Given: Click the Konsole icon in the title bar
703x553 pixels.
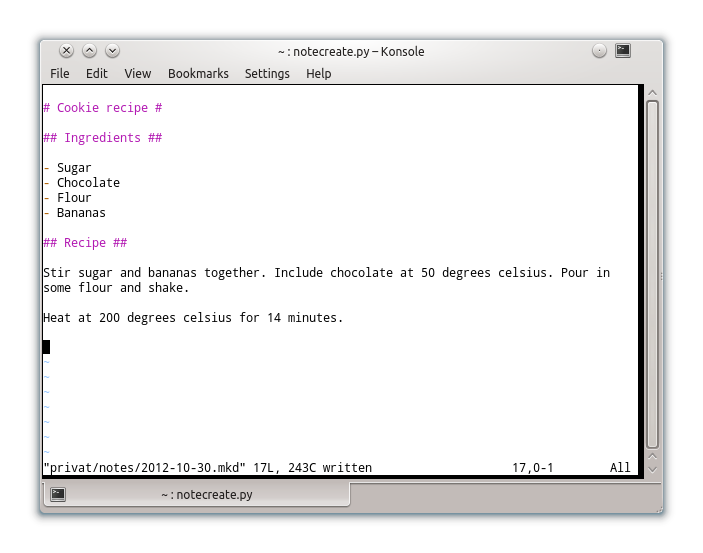Looking at the screenshot, I should point(623,51).
